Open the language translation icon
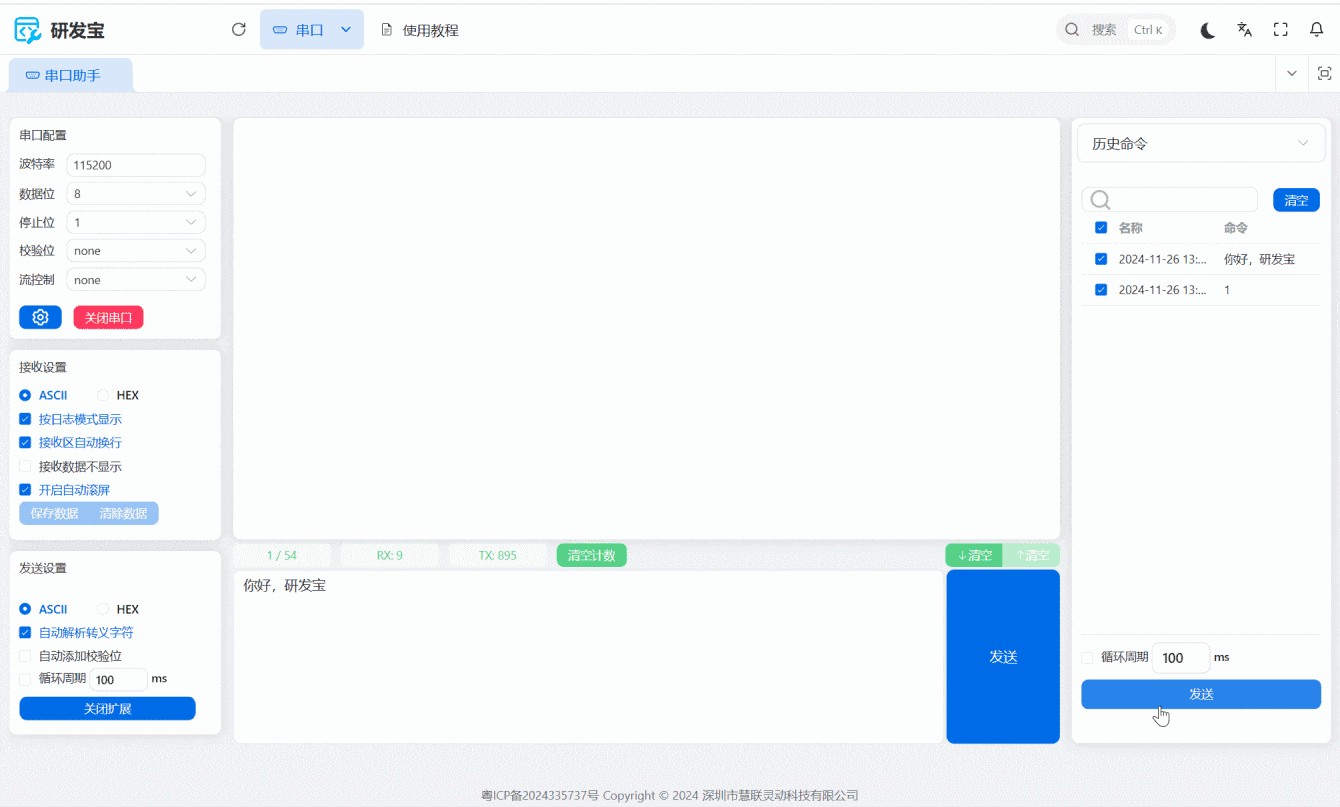Viewport: 1340px width, 807px height. point(1244,30)
